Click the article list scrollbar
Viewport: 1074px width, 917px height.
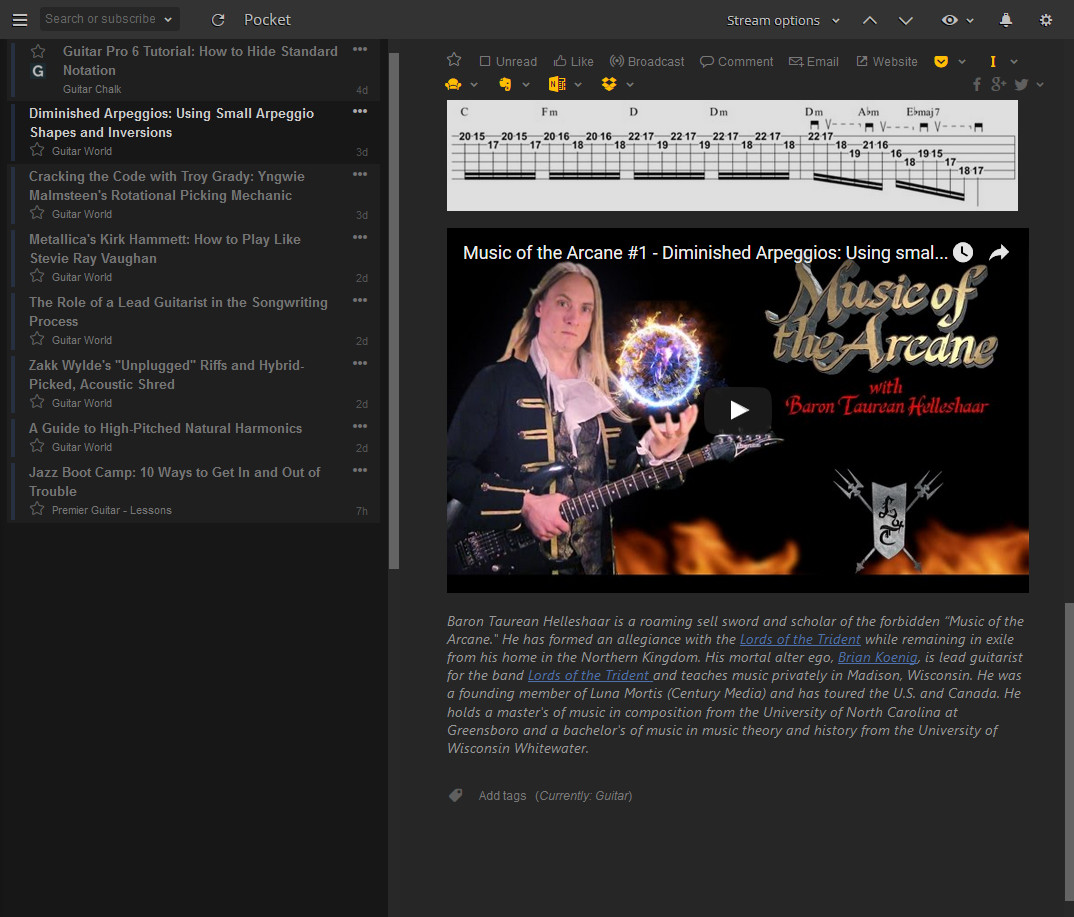[x=394, y=311]
